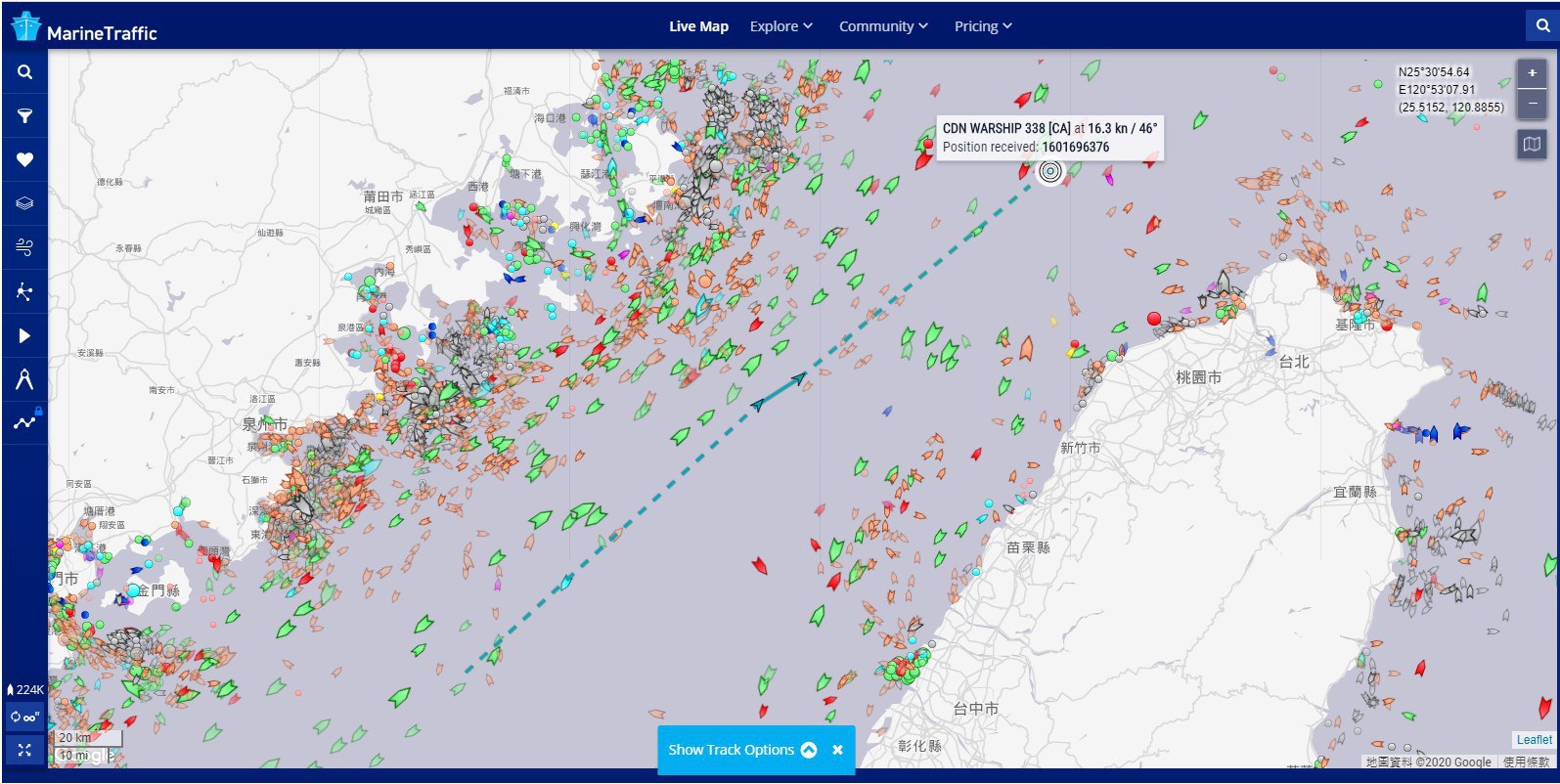Toggle fullscreen map mode
1560x784 pixels.
[24, 750]
